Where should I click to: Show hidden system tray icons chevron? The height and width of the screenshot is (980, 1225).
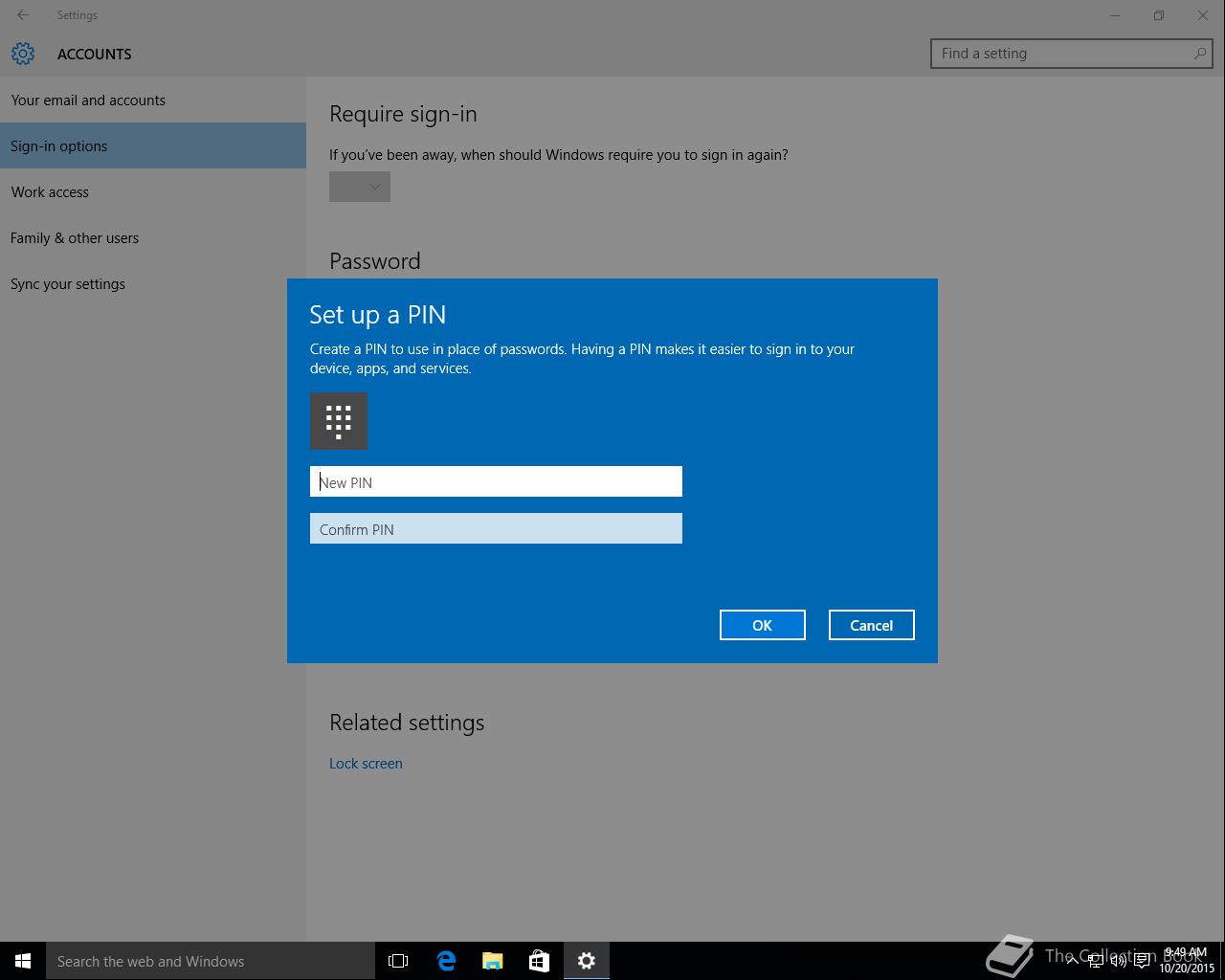coord(1072,961)
